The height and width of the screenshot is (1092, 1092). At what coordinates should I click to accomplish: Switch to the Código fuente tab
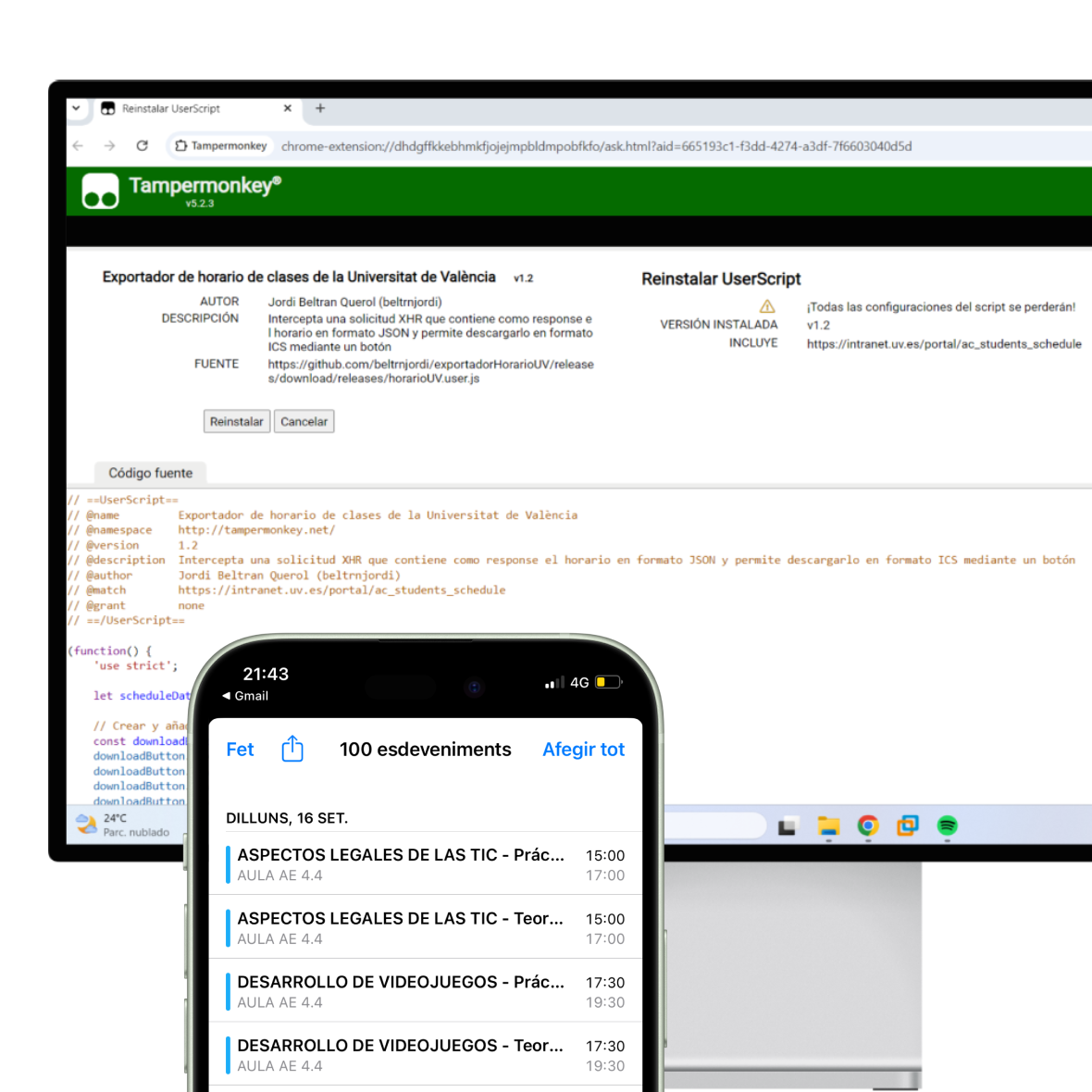[x=150, y=473]
